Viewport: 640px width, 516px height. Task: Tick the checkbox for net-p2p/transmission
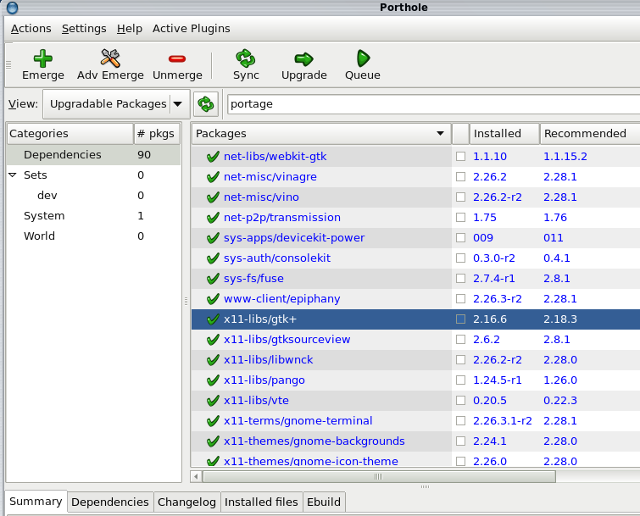point(460,217)
